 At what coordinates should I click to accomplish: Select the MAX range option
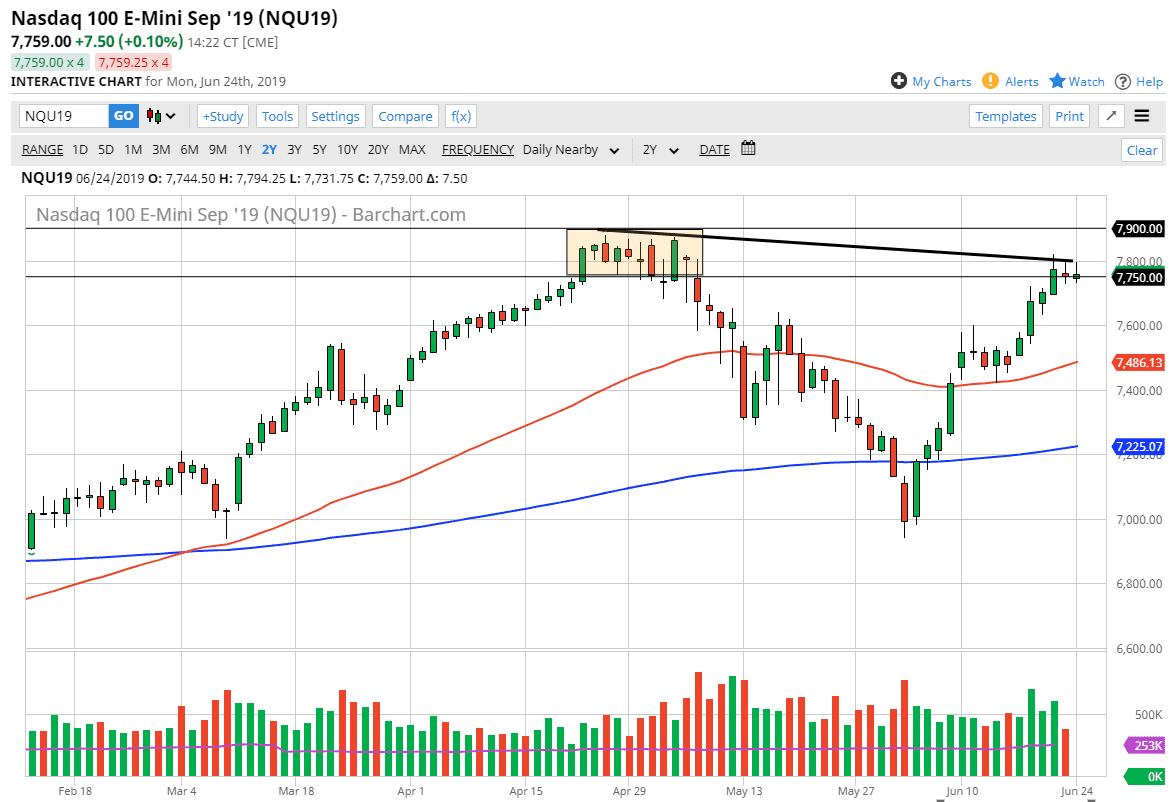coord(412,149)
